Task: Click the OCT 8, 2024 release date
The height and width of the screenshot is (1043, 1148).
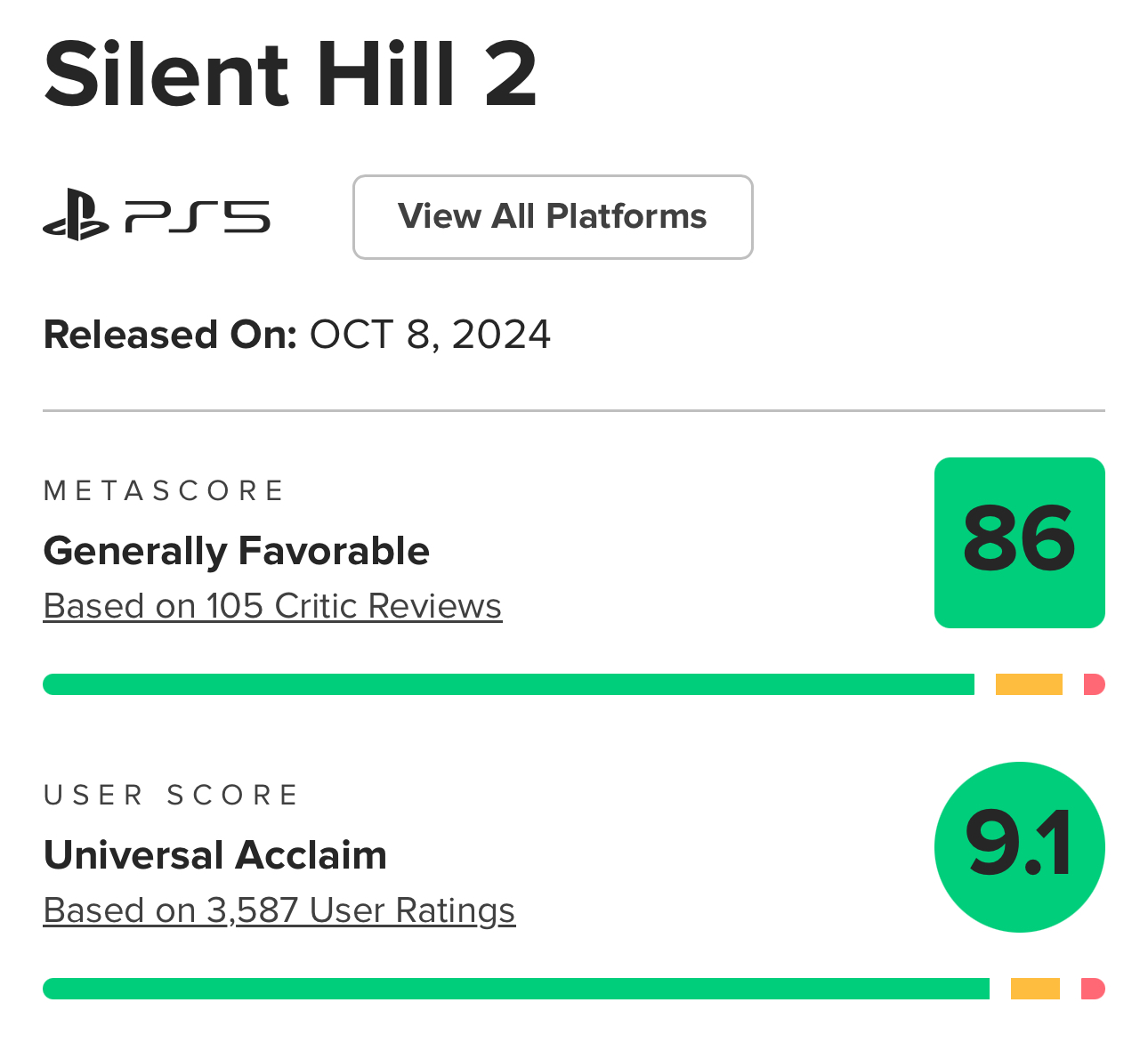Action: [430, 336]
